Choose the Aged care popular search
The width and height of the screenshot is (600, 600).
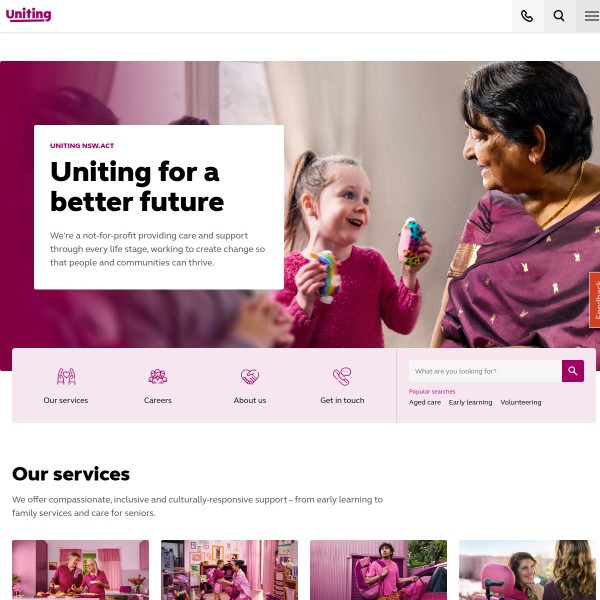[425, 403]
